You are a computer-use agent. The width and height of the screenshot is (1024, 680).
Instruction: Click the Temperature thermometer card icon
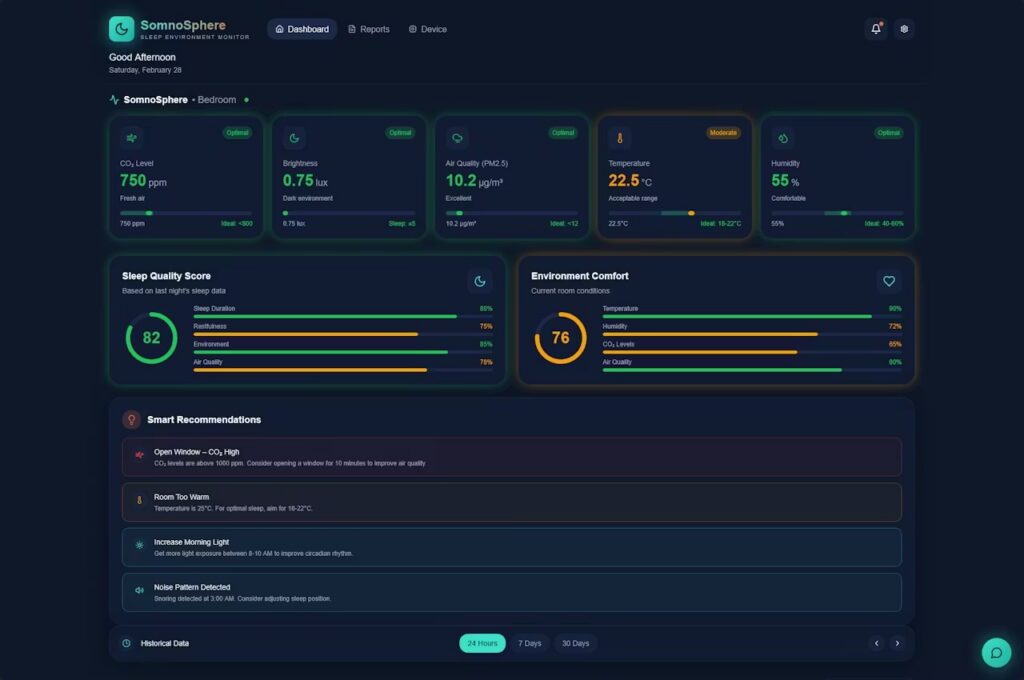(620, 138)
